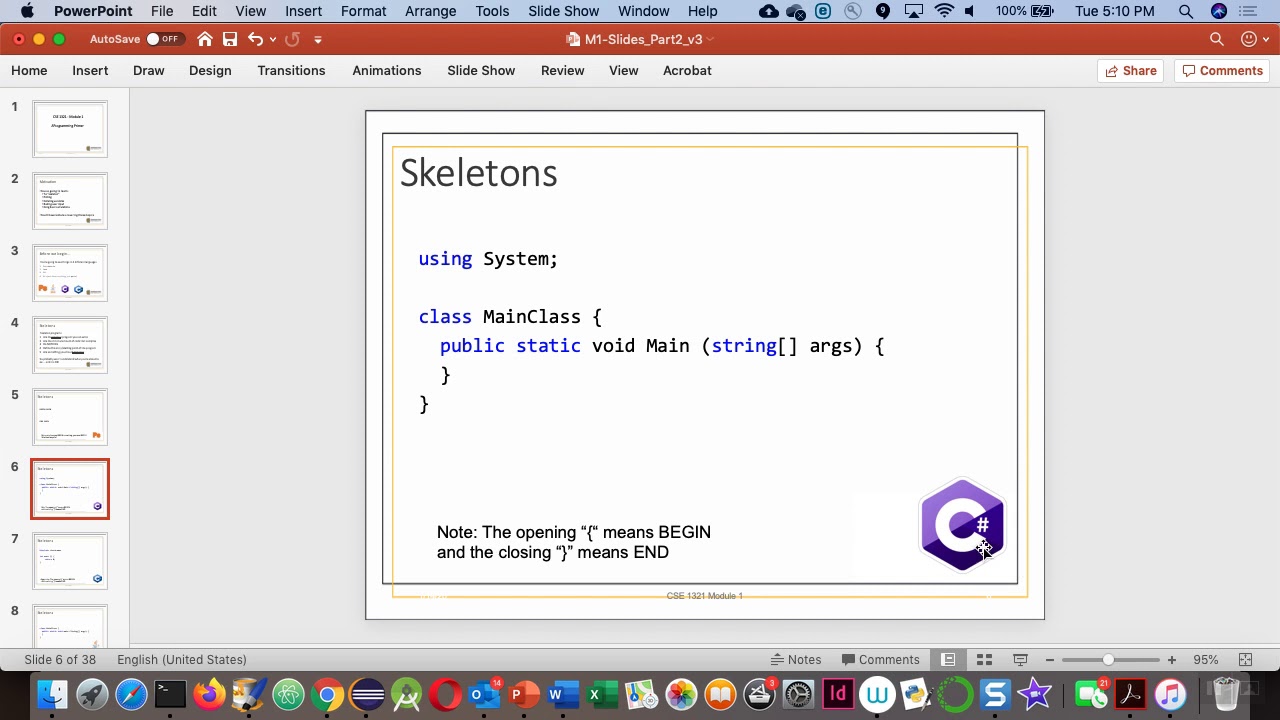This screenshot has height=720, width=1280.
Task: Open Wi-Fi menu in the menu bar
Action: point(944,11)
